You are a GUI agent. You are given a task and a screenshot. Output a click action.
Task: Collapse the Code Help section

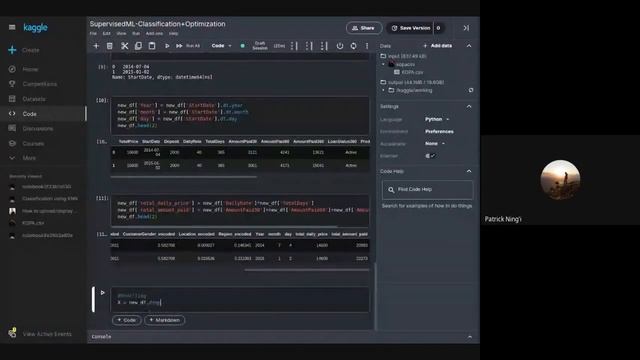pos(469,171)
